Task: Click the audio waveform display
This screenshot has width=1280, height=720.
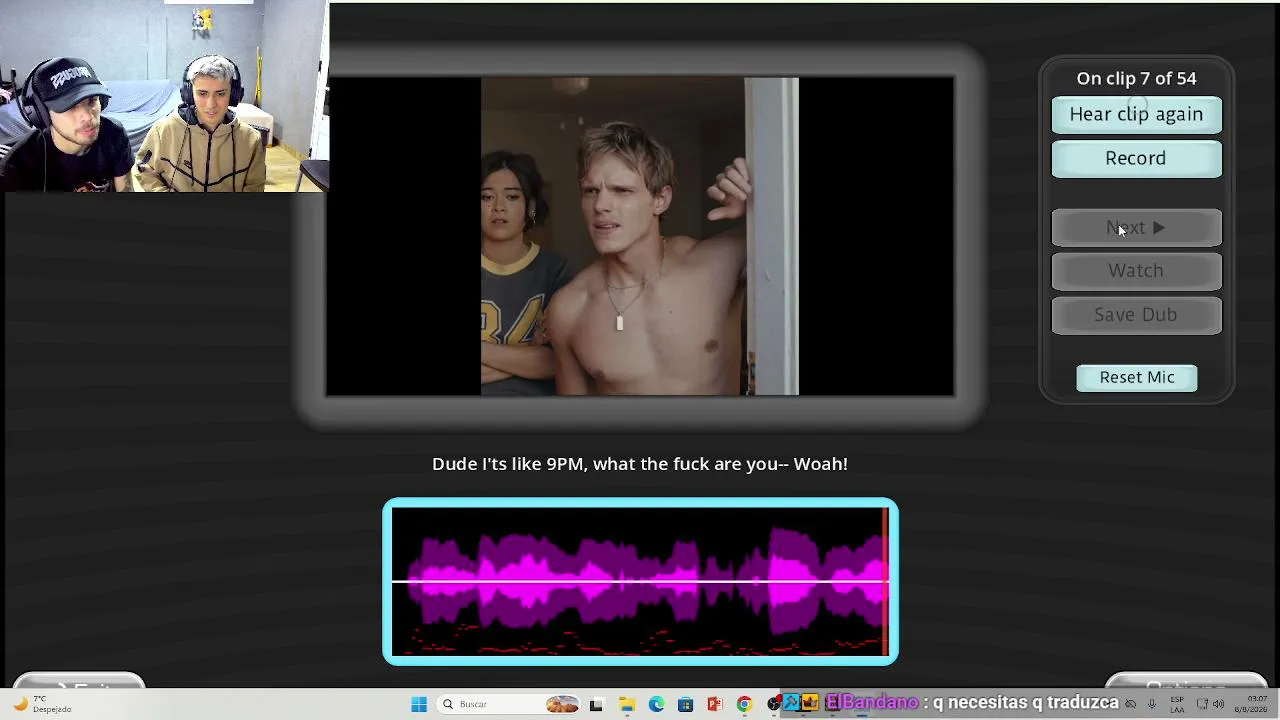Action: [640, 581]
